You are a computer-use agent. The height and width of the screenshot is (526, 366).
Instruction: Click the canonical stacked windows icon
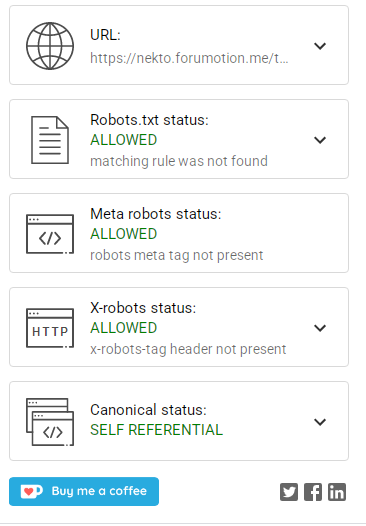click(50, 422)
